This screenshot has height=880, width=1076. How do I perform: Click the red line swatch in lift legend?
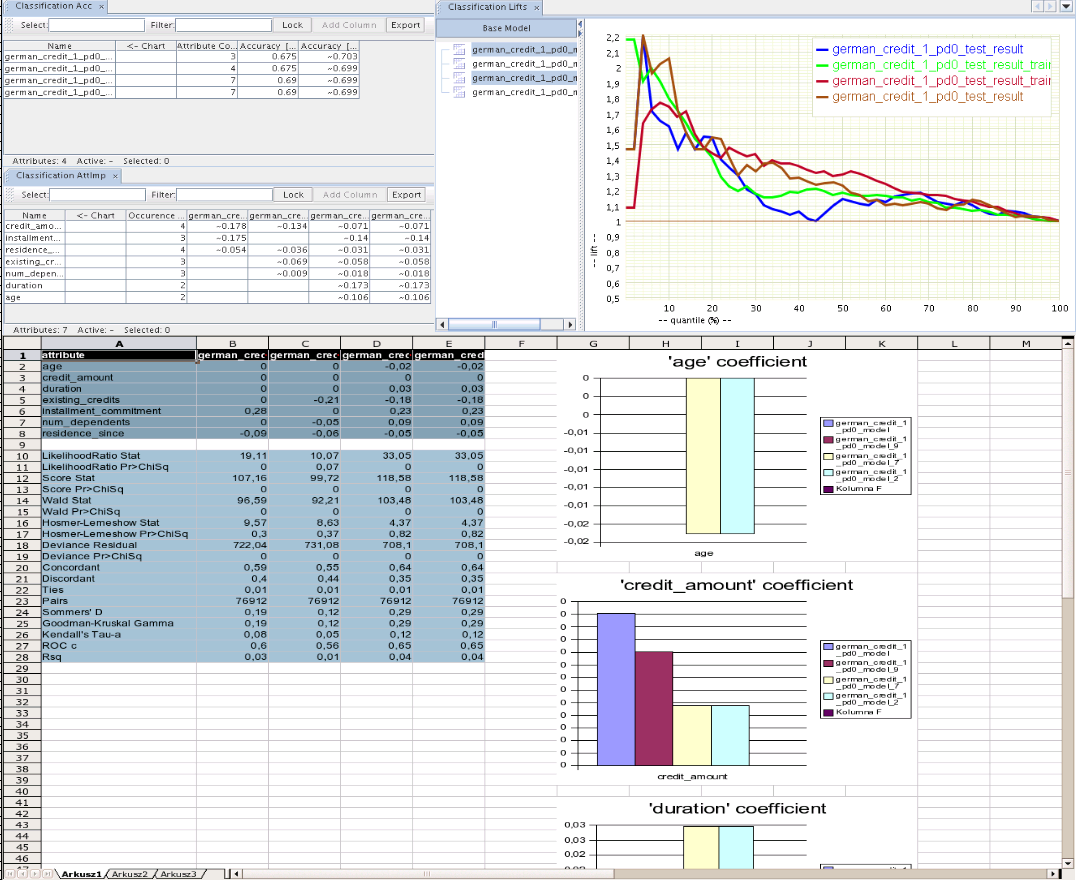coord(822,81)
